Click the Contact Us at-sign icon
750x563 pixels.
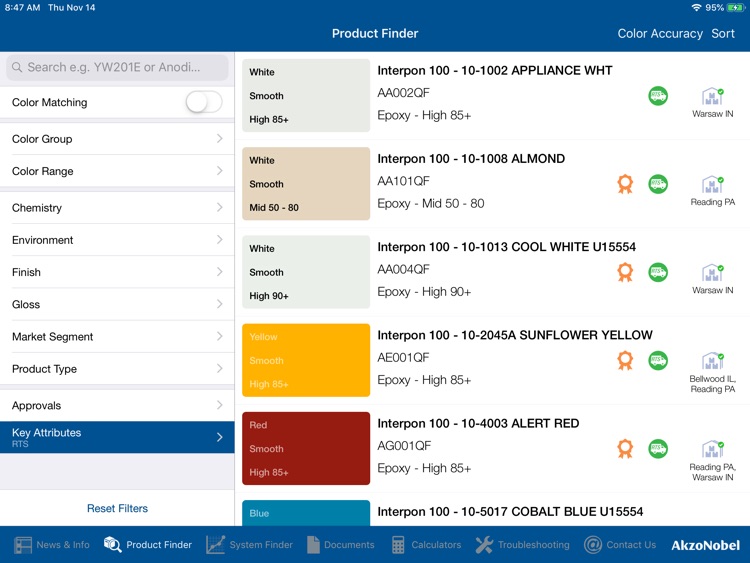coord(593,544)
